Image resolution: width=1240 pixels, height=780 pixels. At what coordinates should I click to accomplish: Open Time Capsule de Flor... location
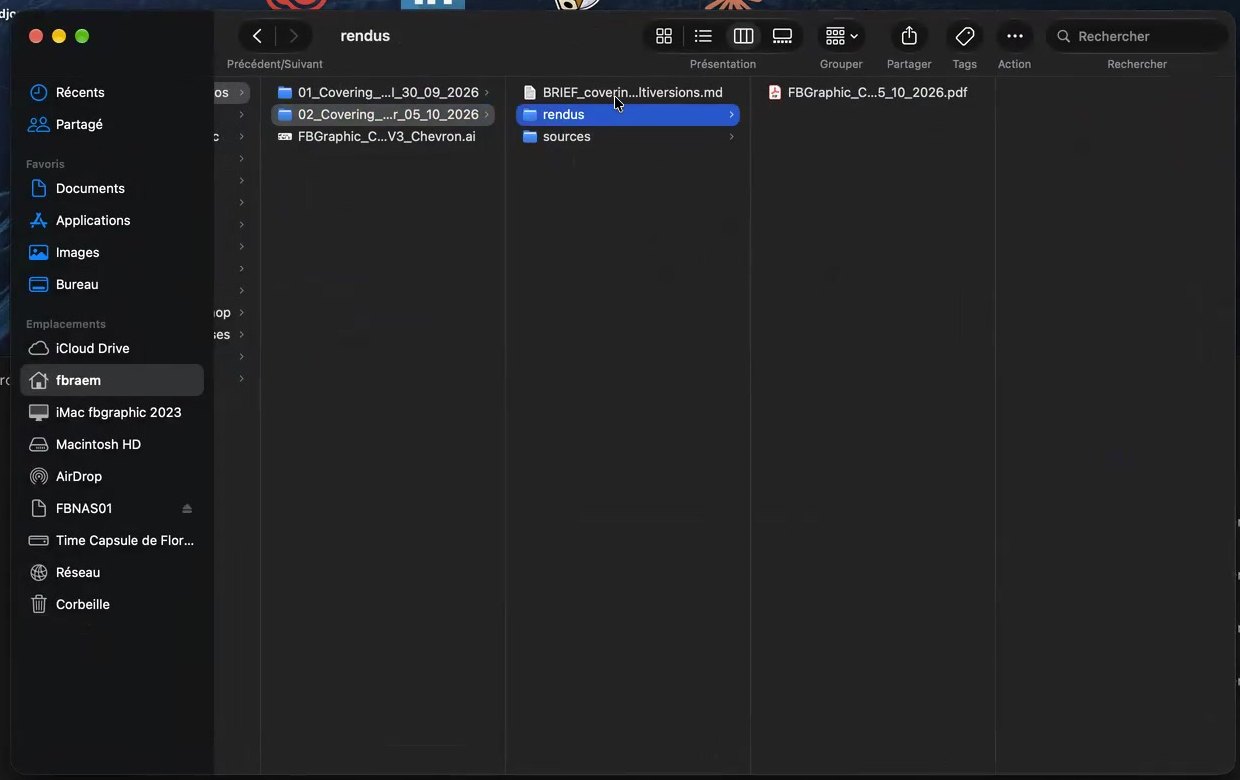(x=112, y=540)
